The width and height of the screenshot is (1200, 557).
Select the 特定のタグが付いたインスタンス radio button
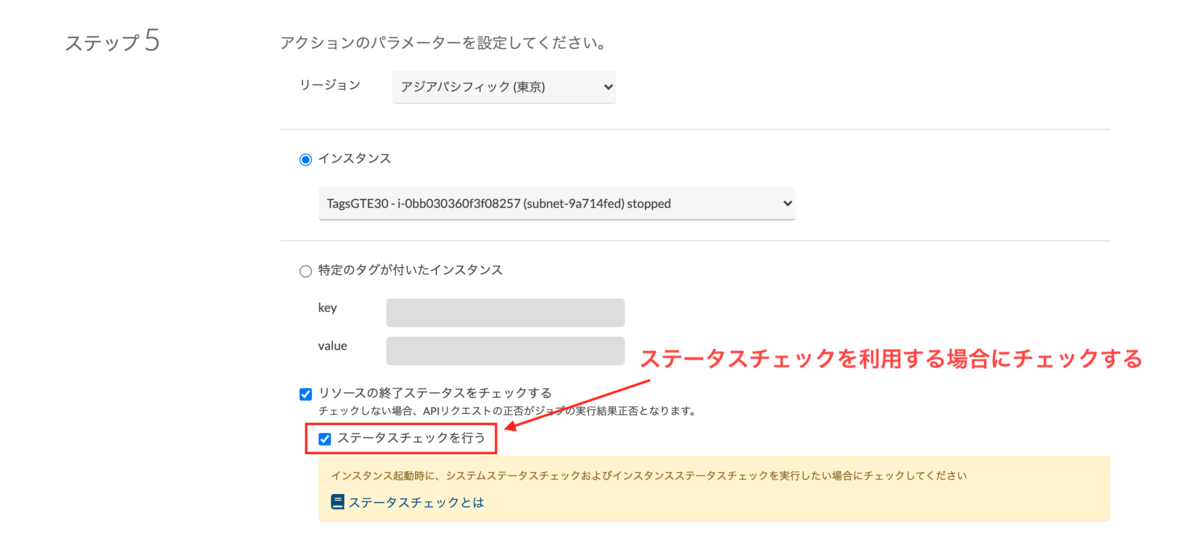[x=306, y=271]
